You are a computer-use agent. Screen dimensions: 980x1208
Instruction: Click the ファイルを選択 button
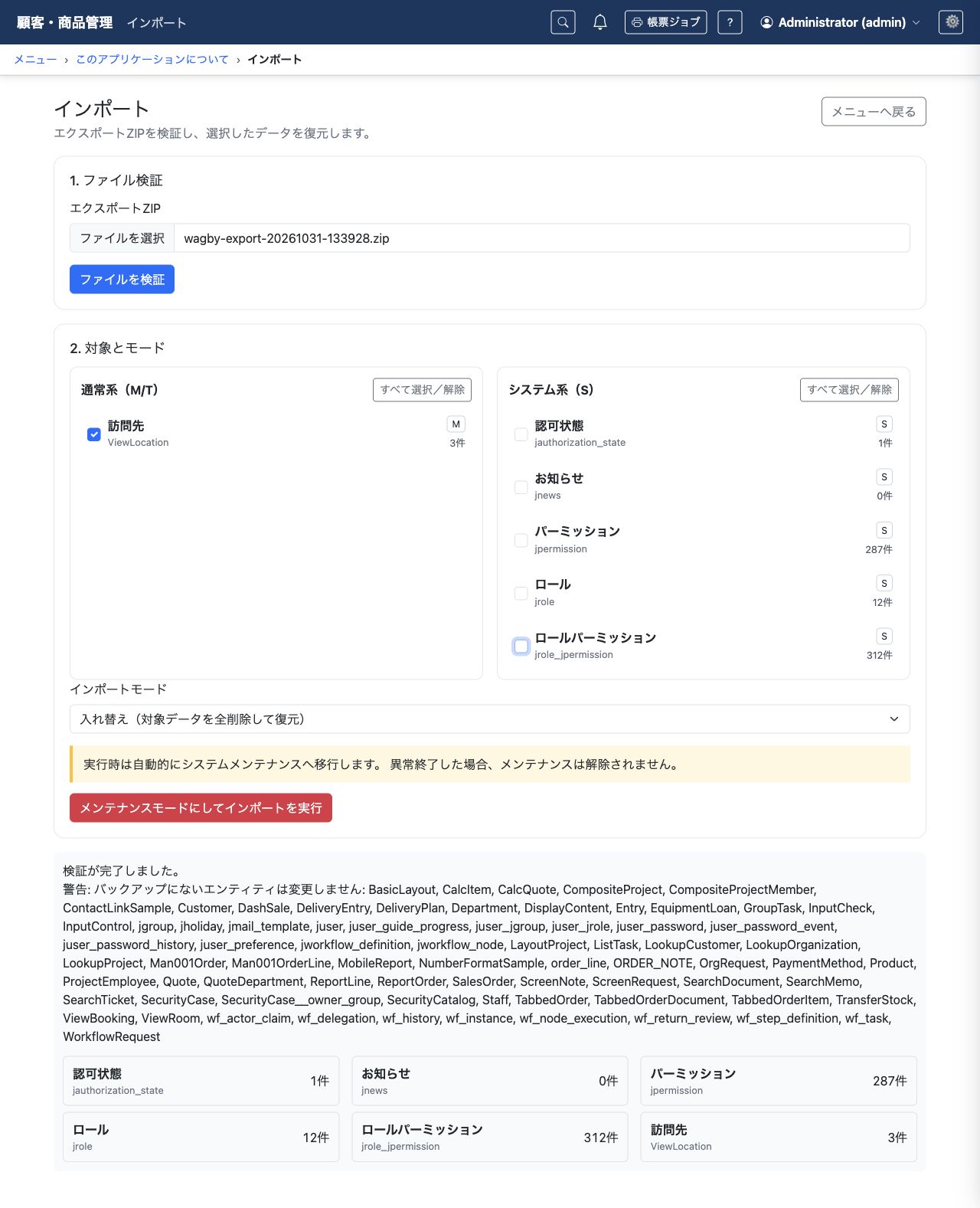point(122,238)
